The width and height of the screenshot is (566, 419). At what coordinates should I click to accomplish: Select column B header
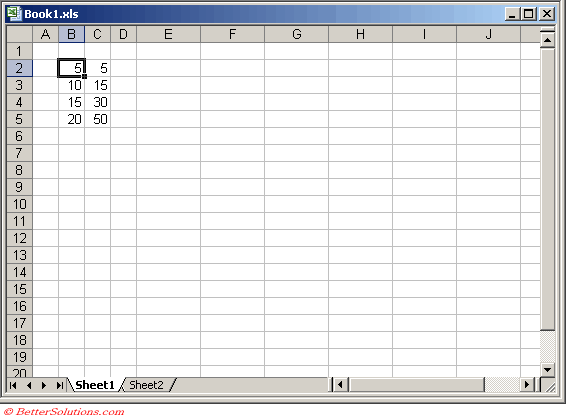point(71,34)
